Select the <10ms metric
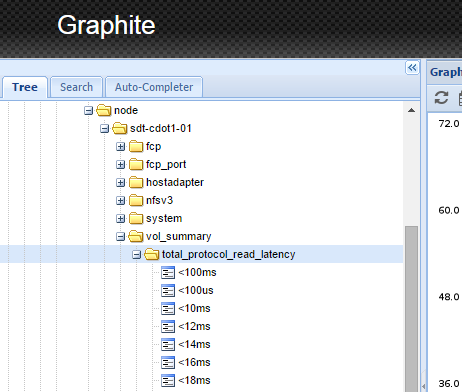 click(194, 308)
